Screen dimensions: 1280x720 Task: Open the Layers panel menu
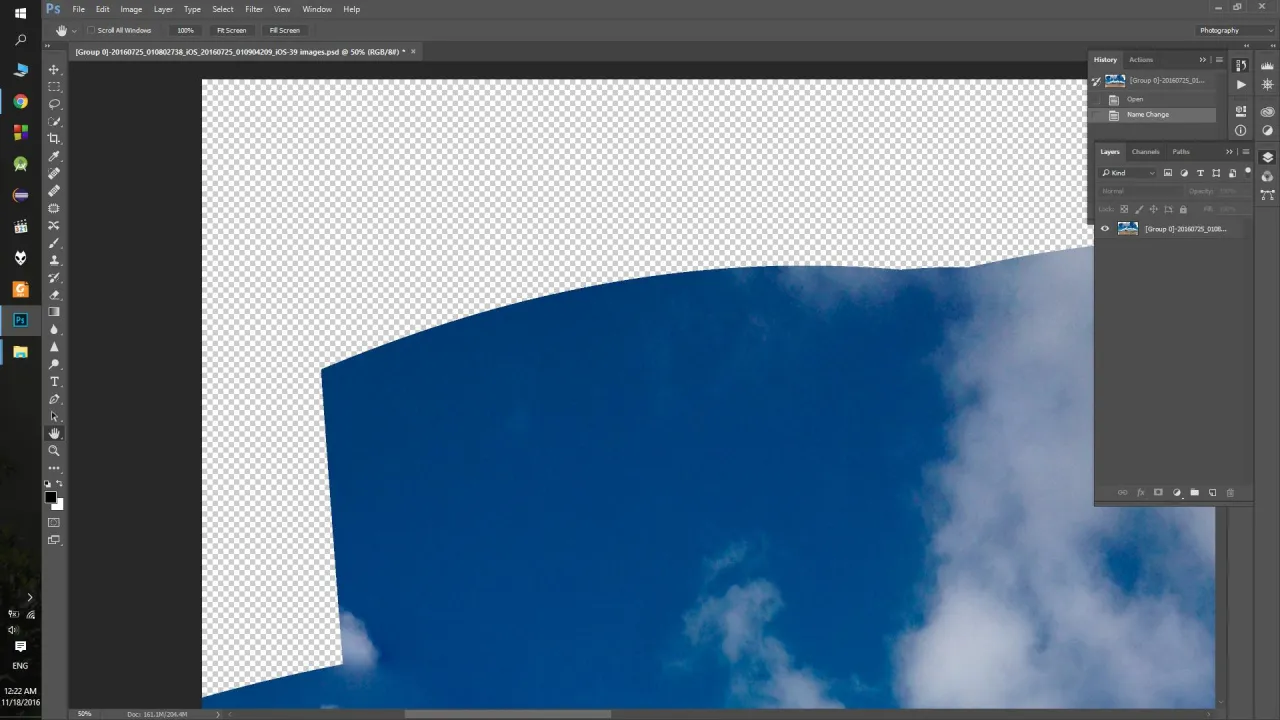click(x=1246, y=151)
